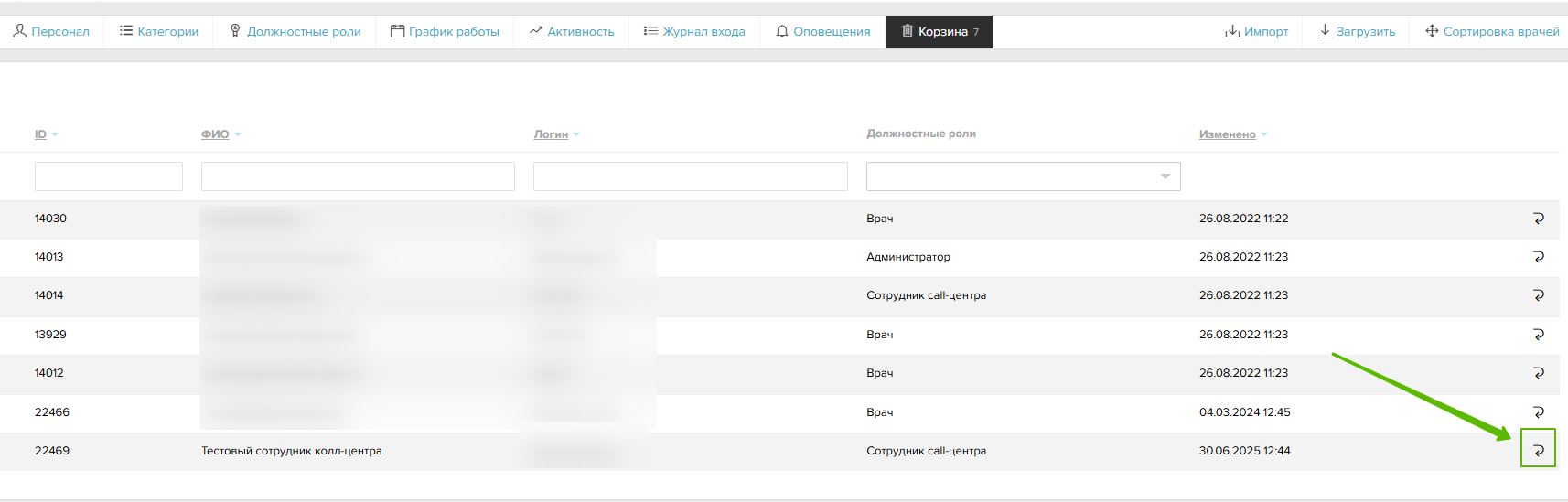The width and height of the screenshot is (1568, 502).
Task: Open the Журнал входа tab
Action: point(694,31)
